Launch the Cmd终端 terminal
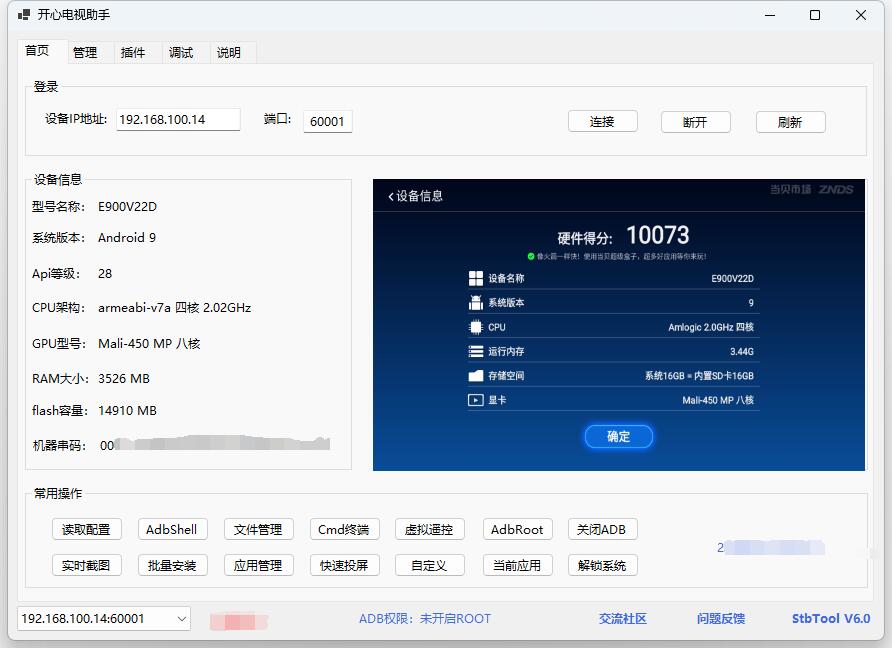The width and height of the screenshot is (892, 648). [344, 529]
